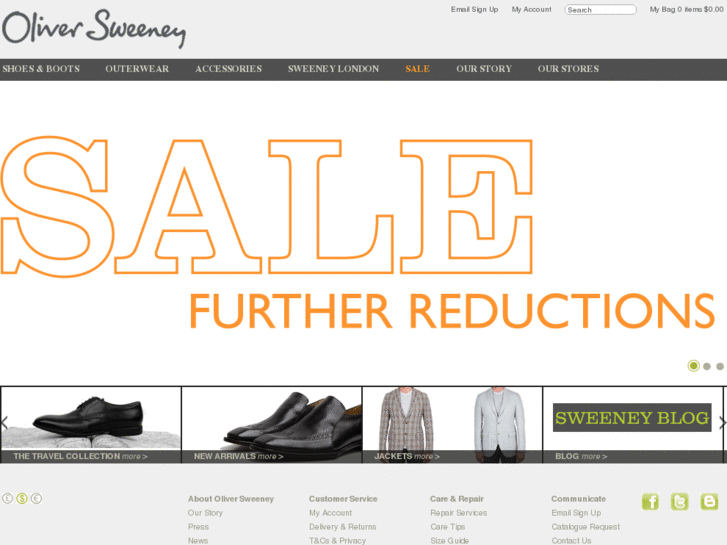The width and height of the screenshot is (727, 545).
Task: Open the Shoes & Boots menu
Action: coord(41,69)
